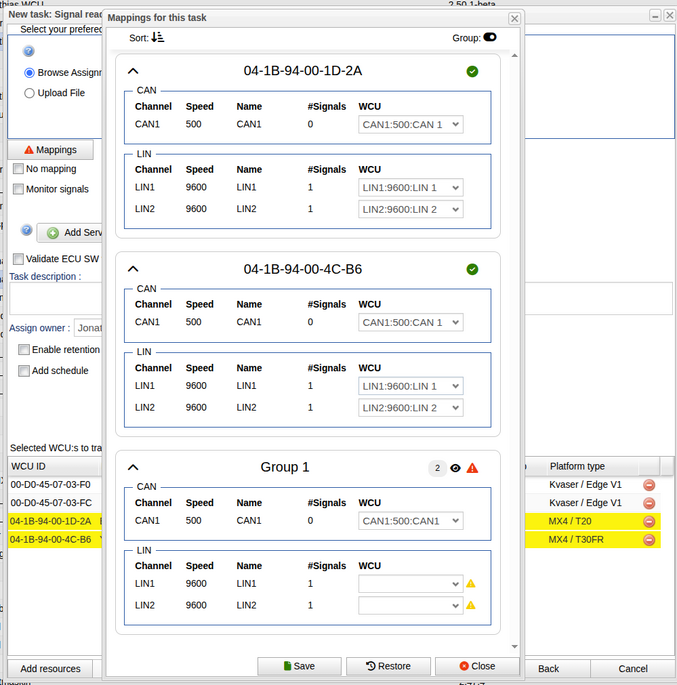
Task: Enable the No mapping checkbox
Action: [x=18, y=169]
